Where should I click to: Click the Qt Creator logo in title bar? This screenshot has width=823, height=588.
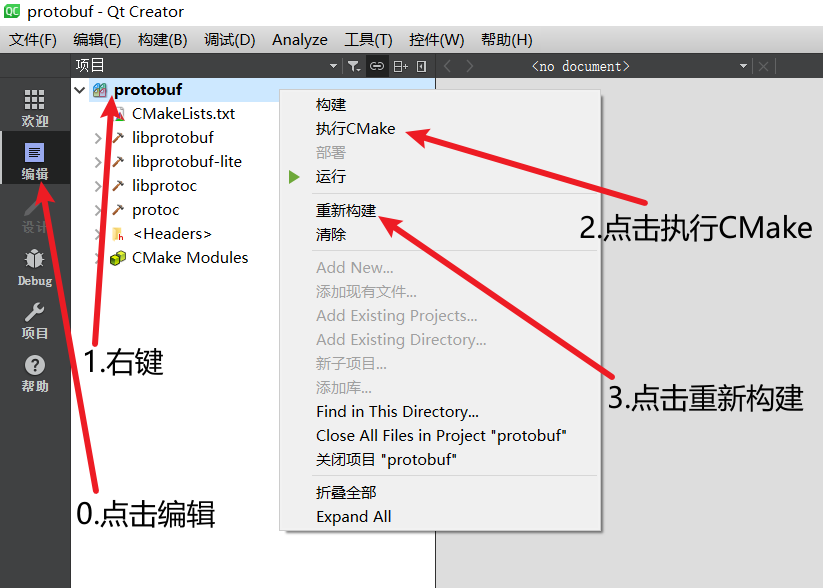coord(12,12)
